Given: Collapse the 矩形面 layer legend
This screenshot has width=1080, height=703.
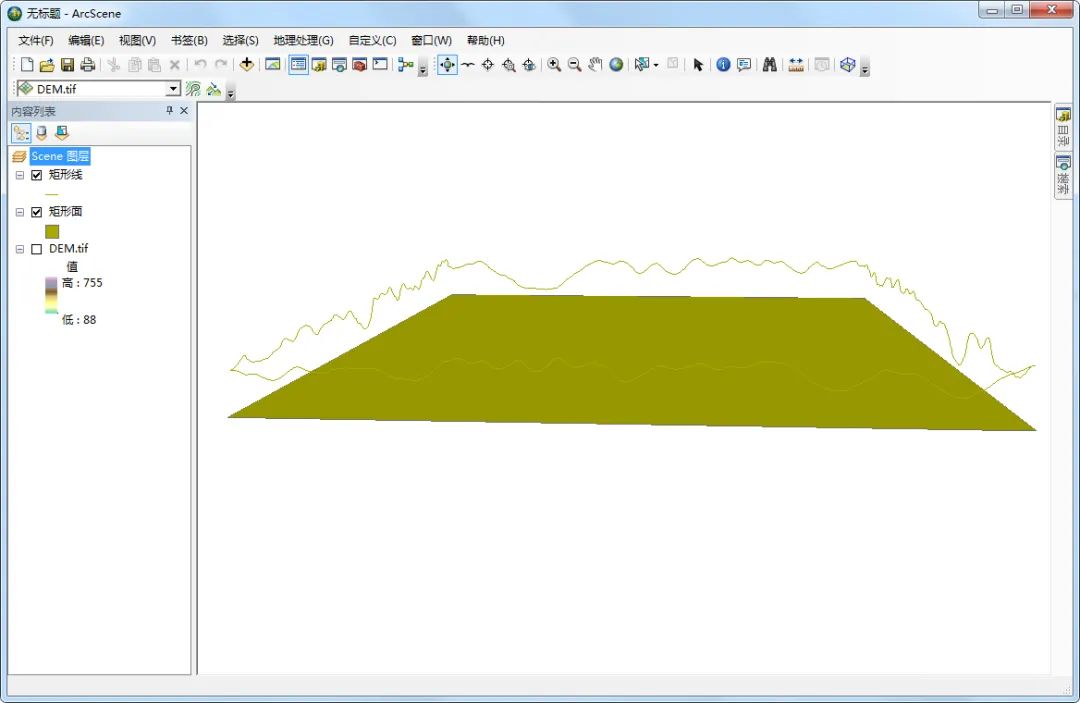Looking at the screenshot, I should click(20, 212).
